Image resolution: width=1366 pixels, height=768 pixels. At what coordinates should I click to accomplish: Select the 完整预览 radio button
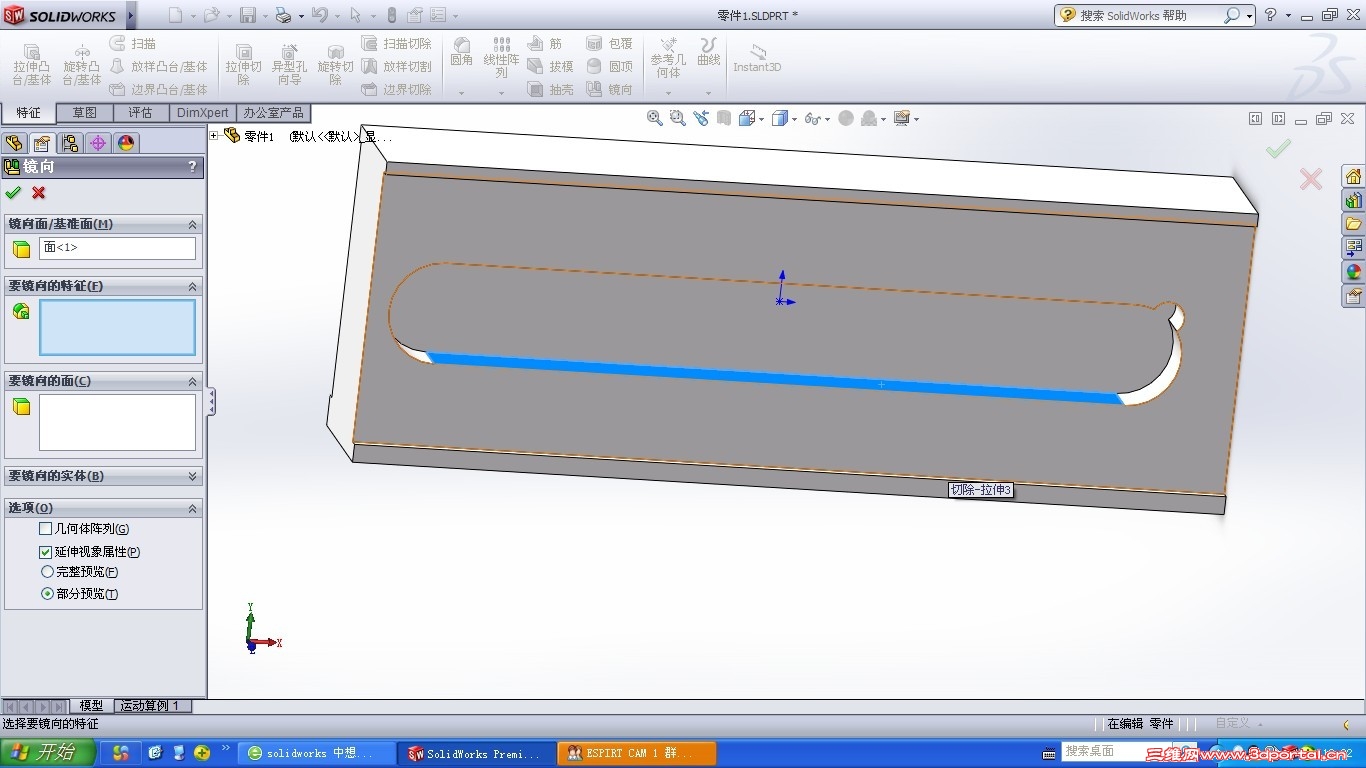(47, 572)
